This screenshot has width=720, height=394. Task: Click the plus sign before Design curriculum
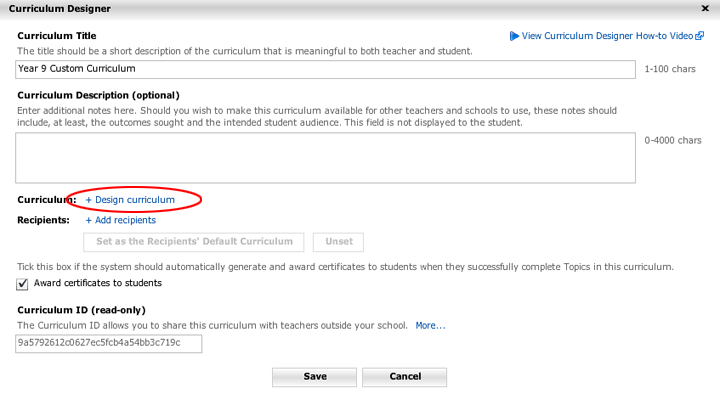pyautogui.click(x=89, y=200)
